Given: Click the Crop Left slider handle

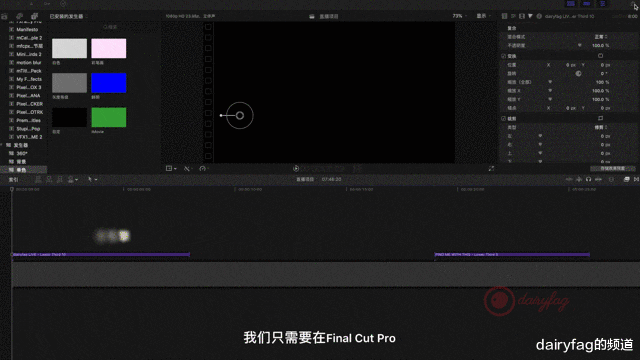Looking at the screenshot, I should 540,136.
